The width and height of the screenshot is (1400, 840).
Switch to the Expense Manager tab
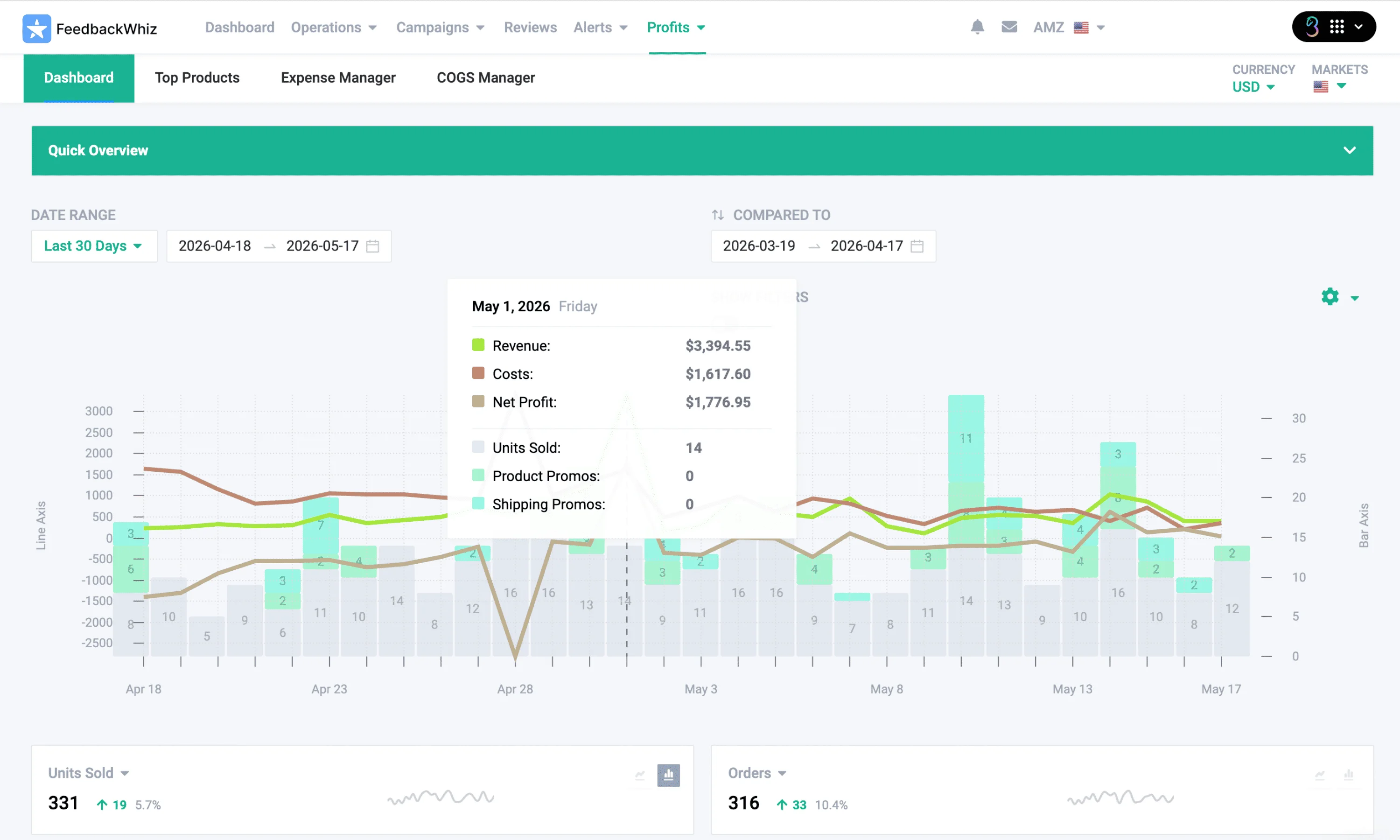338,78
